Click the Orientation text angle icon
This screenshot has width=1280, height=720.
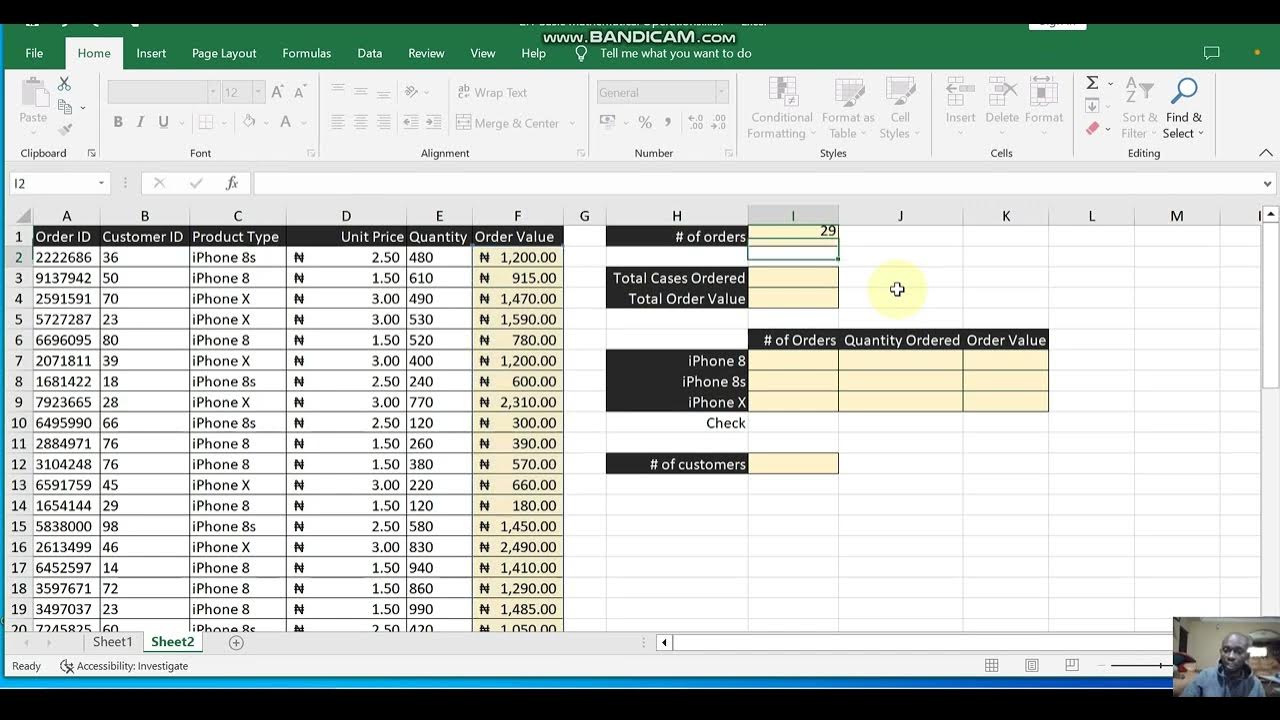411,92
